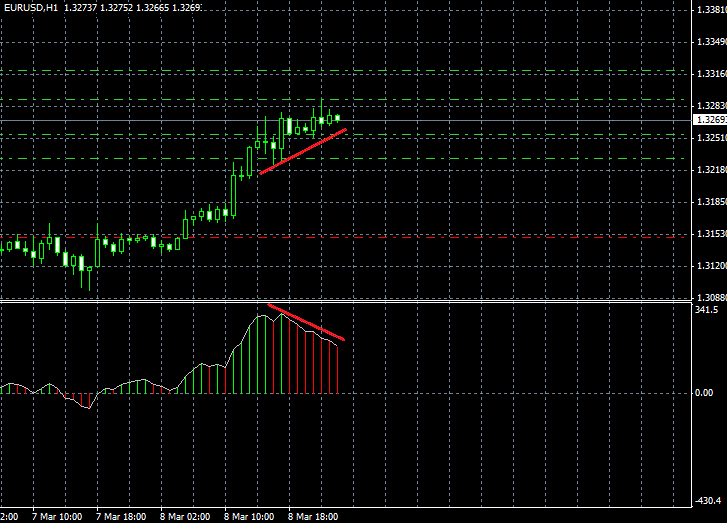
Task: Click the EURUSD,H1 chart title label
Action: click(31, 7)
